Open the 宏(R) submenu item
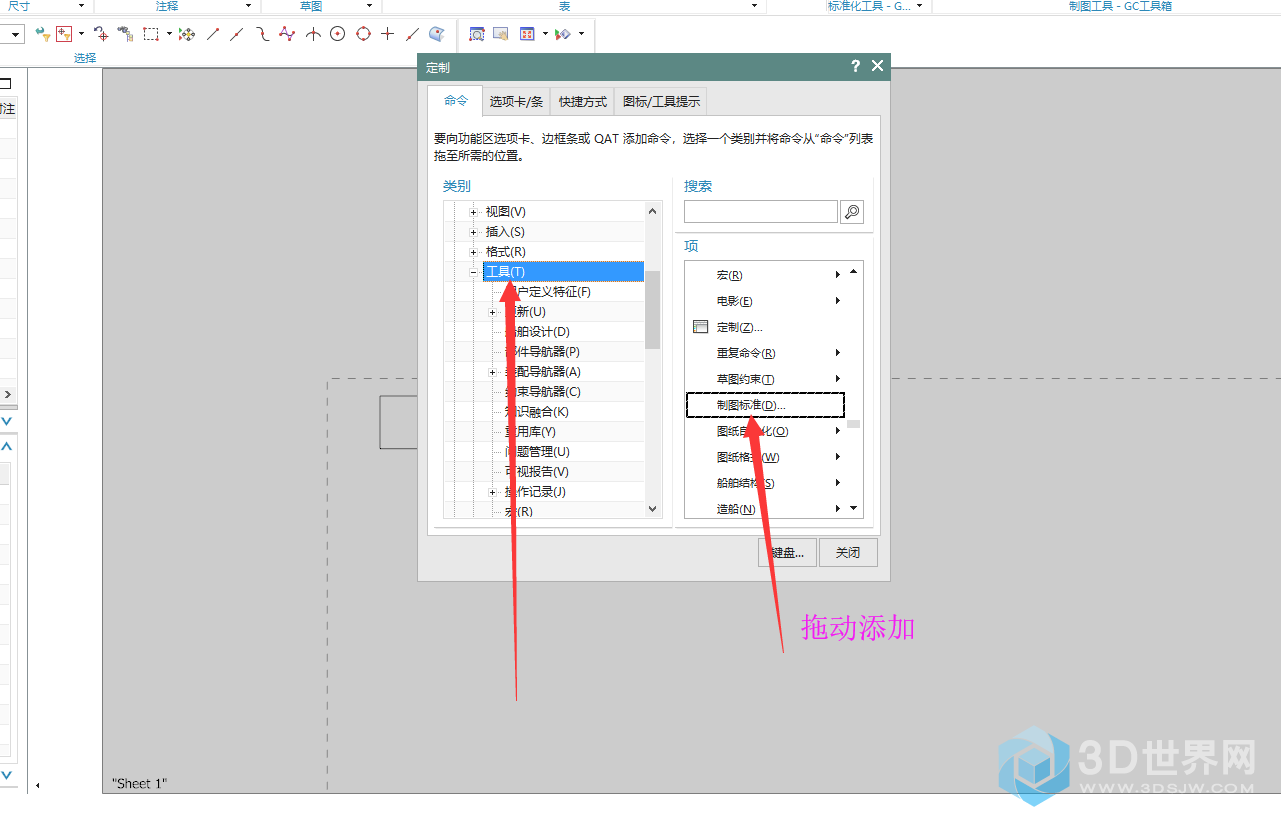This screenshot has height=820, width=1281. click(x=765, y=275)
